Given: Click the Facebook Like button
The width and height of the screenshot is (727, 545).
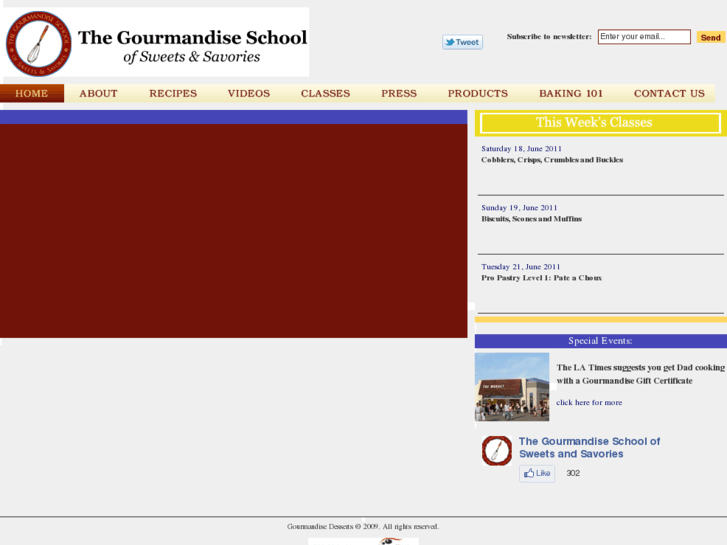Looking at the screenshot, I should [537, 474].
